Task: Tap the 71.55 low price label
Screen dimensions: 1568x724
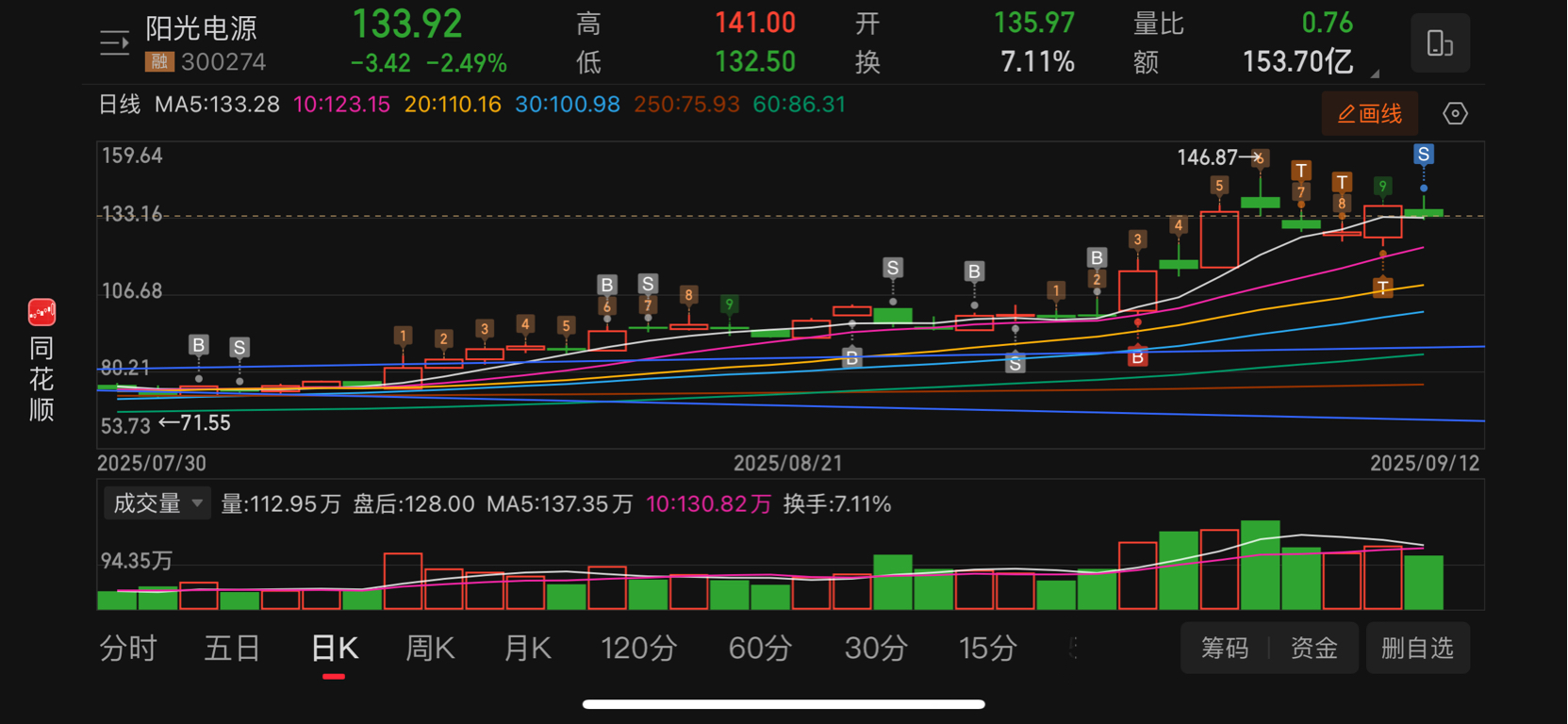Action: pos(206,423)
